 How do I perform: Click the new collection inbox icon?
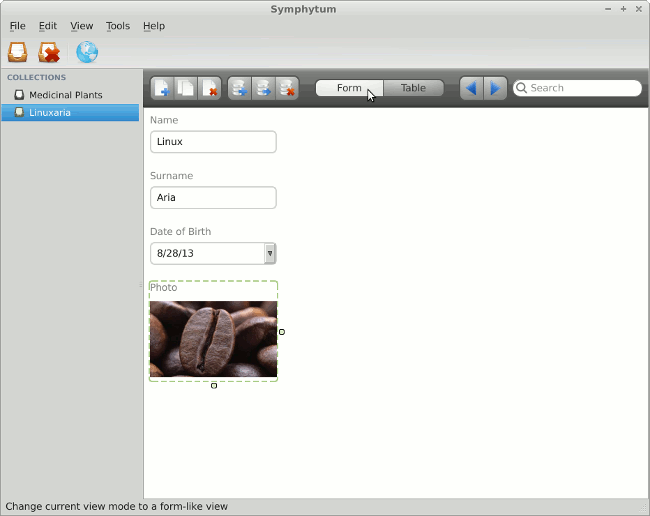point(18,52)
